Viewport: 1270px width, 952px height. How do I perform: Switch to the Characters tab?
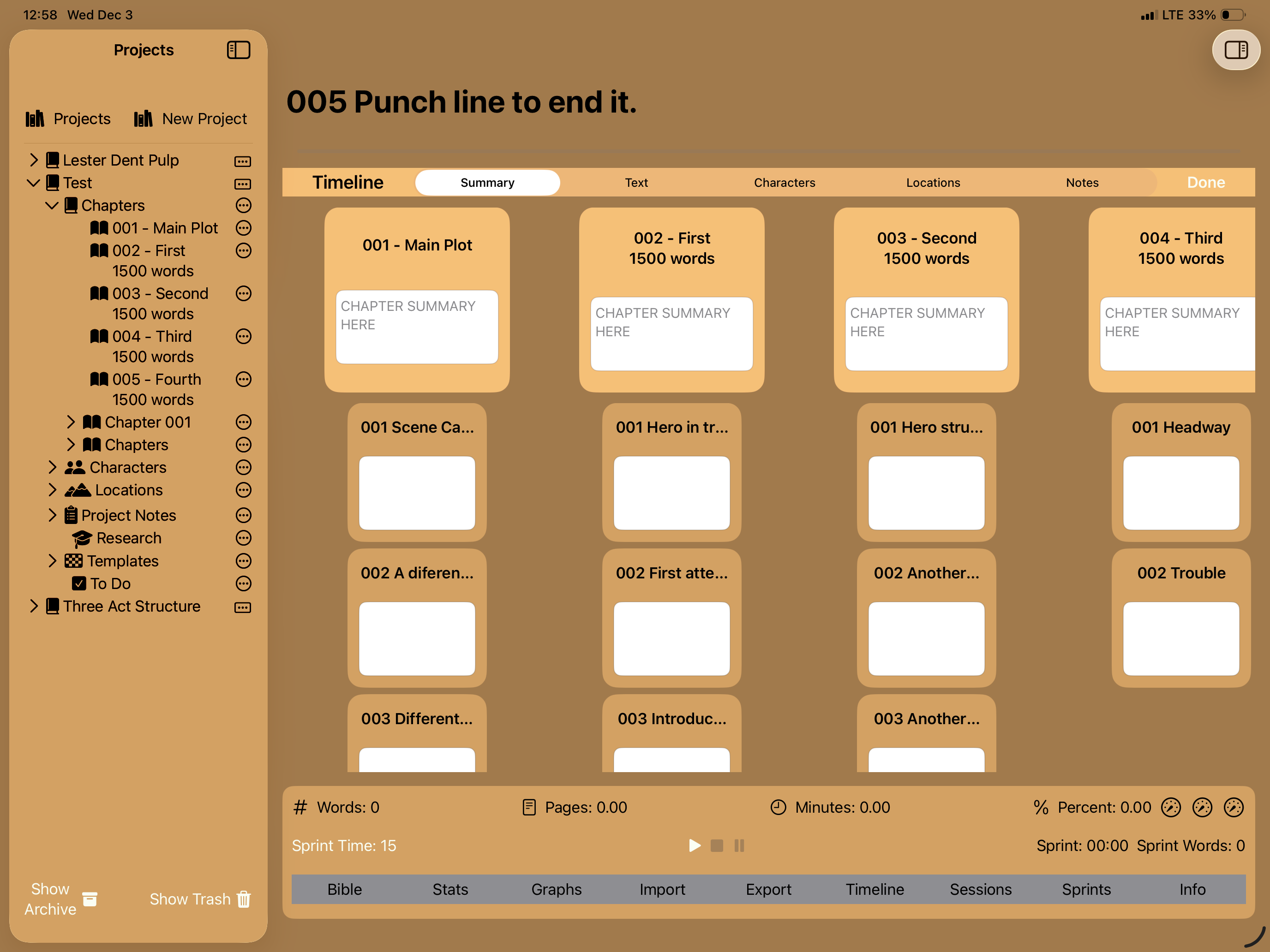pos(784,183)
